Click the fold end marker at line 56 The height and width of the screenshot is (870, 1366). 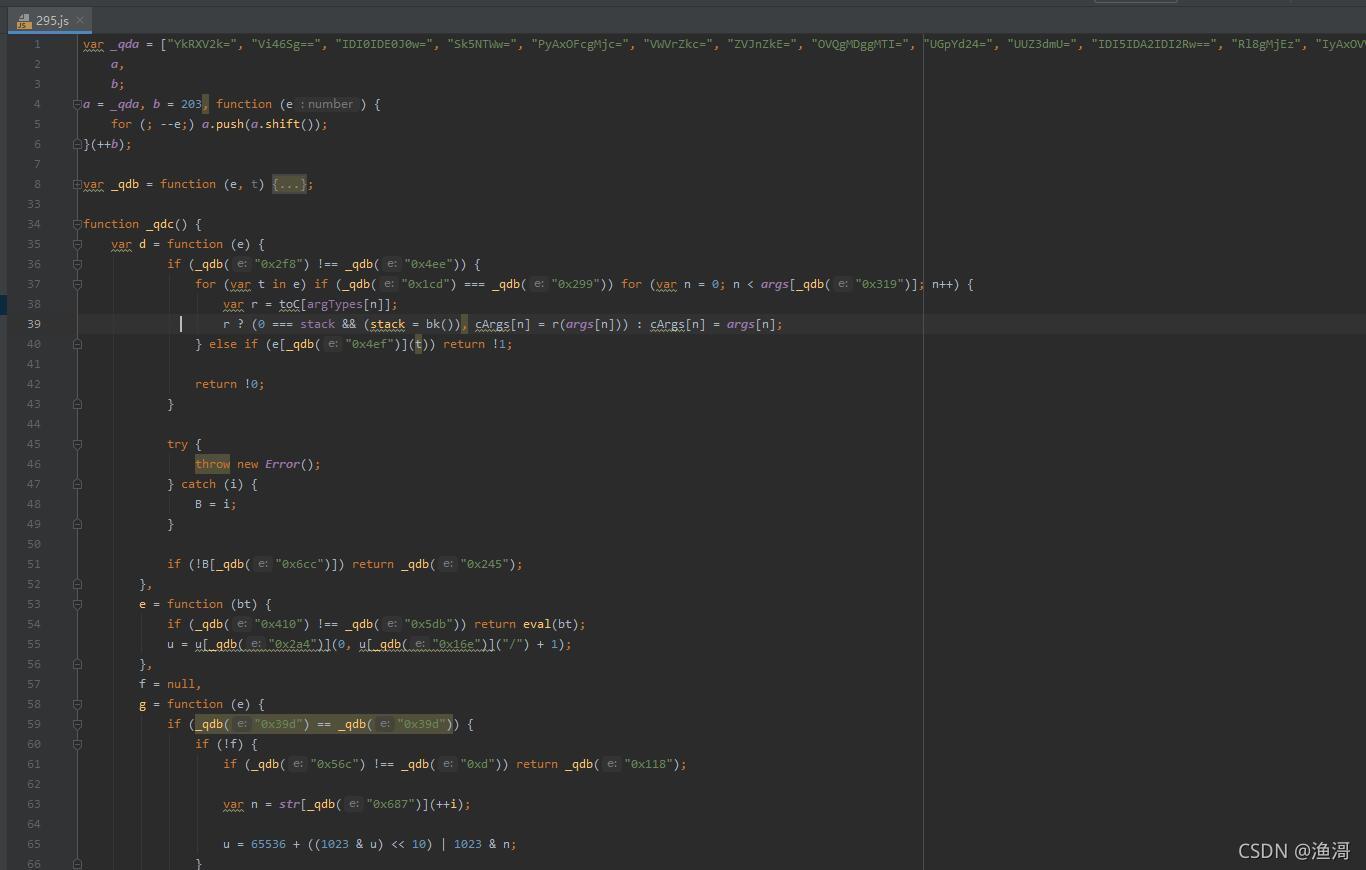coord(77,664)
